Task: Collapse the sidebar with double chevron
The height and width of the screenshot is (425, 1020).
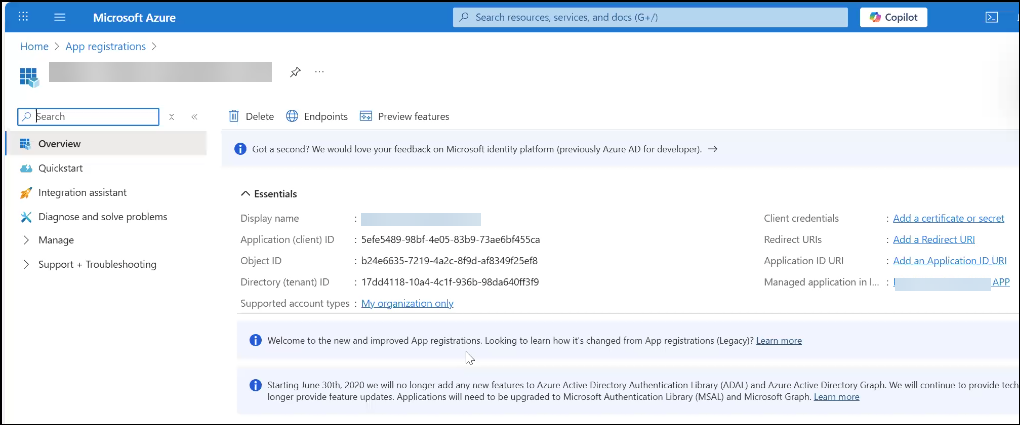Action: coord(195,117)
